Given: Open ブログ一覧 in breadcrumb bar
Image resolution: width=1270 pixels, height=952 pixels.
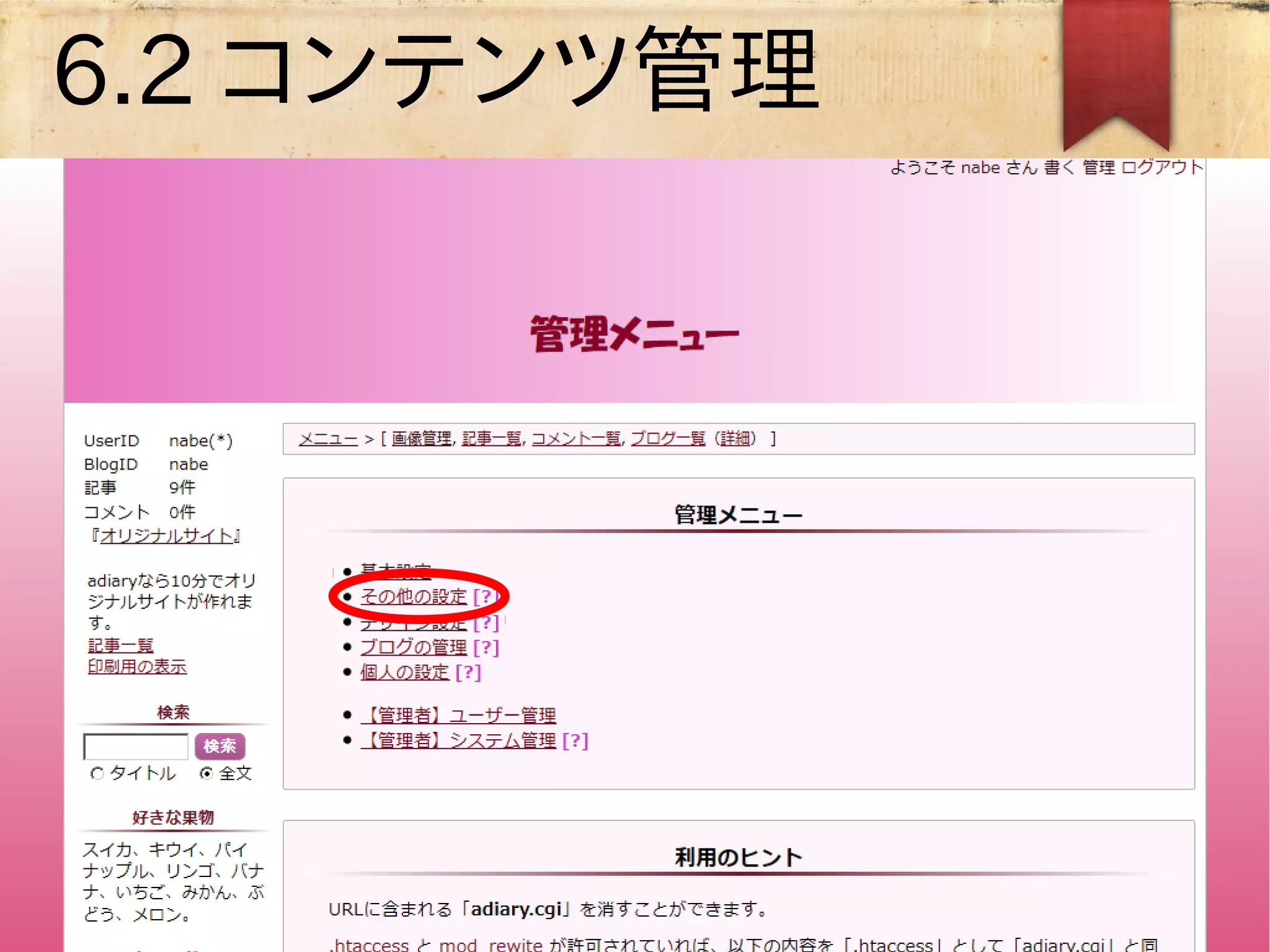Looking at the screenshot, I should tap(668, 438).
